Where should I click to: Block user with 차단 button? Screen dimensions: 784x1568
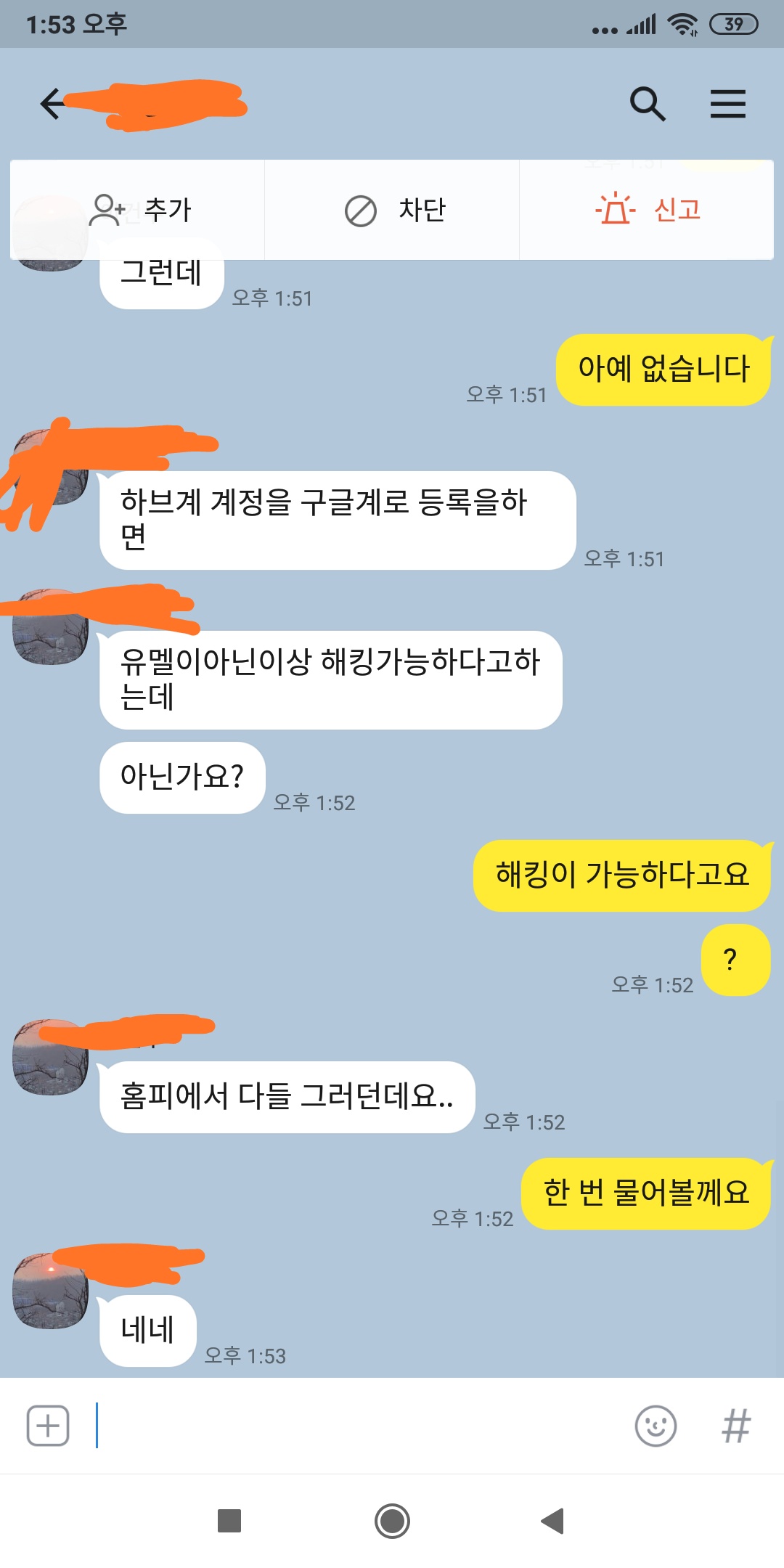coord(392,210)
